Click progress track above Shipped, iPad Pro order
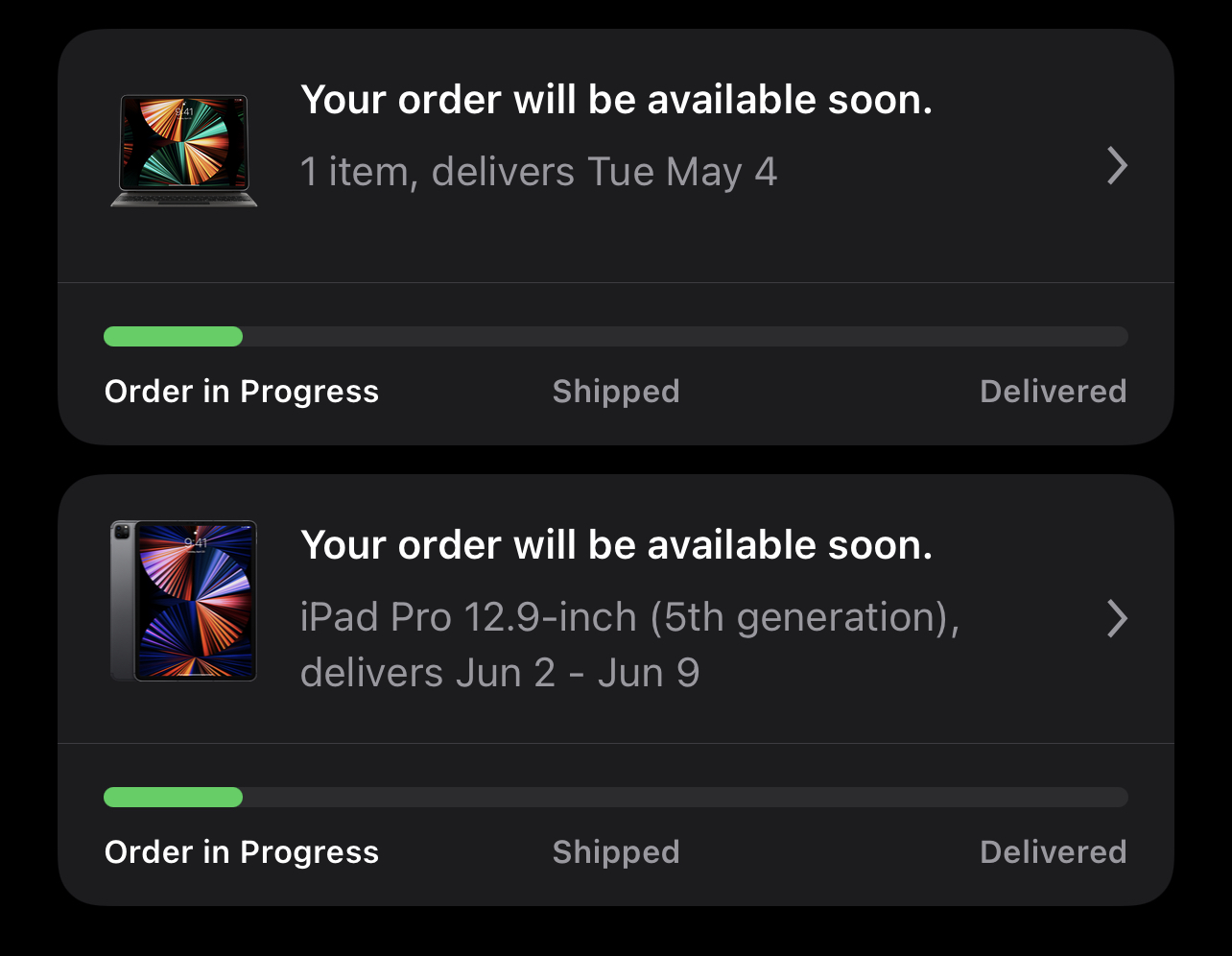1232x956 pixels. coord(616,797)
